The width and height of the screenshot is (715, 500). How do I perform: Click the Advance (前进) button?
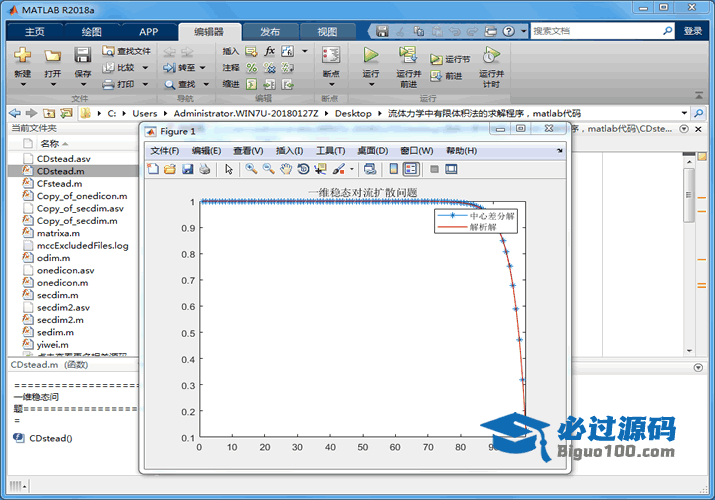point(446,76)
